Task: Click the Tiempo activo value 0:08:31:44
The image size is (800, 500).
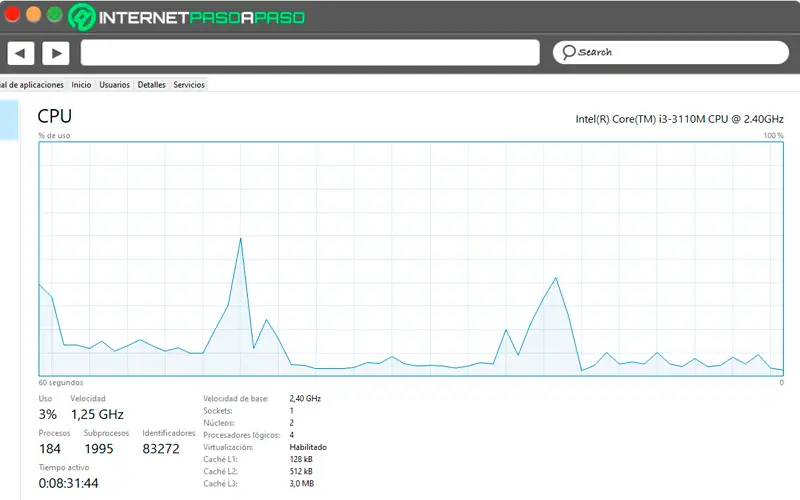Action: (x=68, y=483)
